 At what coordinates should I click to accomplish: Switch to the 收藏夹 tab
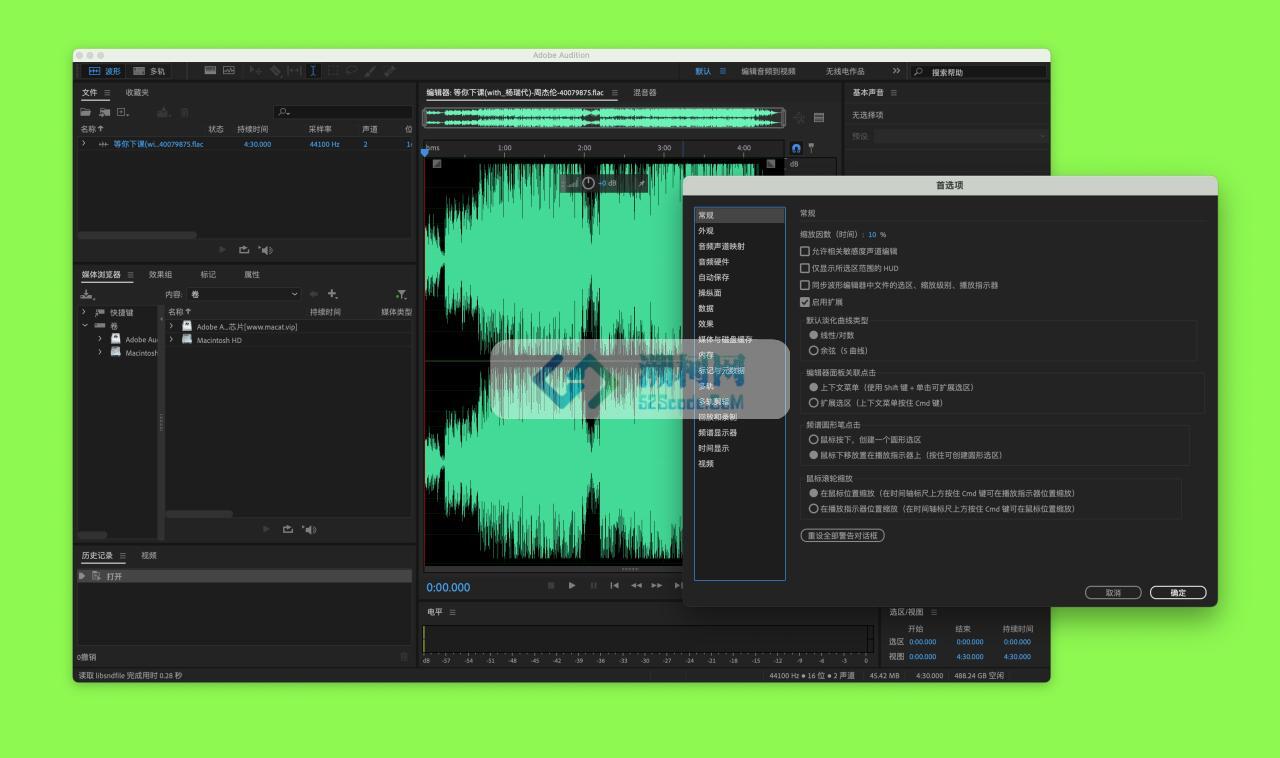pos(137,93)
